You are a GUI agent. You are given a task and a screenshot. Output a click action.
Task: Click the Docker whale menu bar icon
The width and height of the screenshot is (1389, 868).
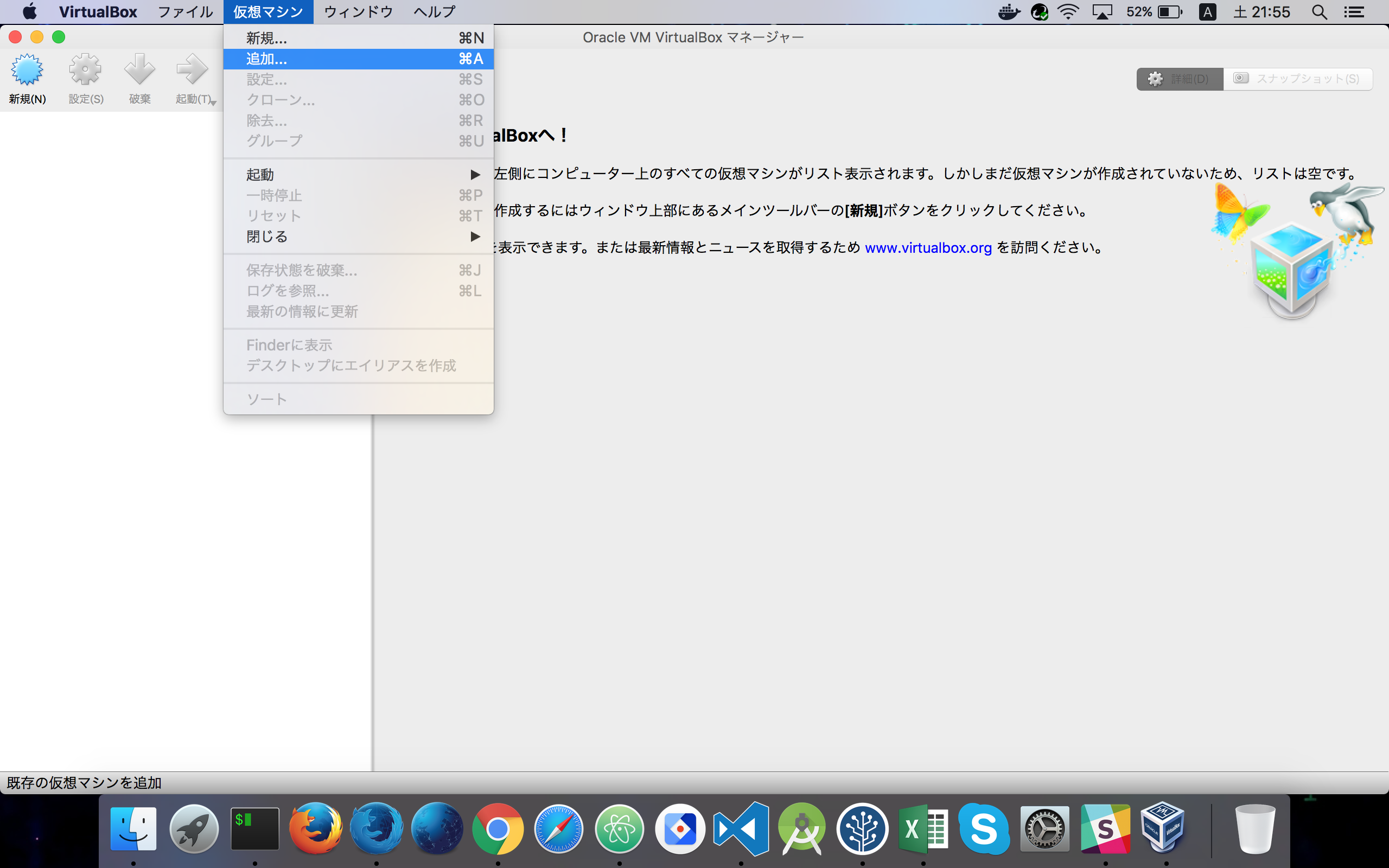(1009, 12)
